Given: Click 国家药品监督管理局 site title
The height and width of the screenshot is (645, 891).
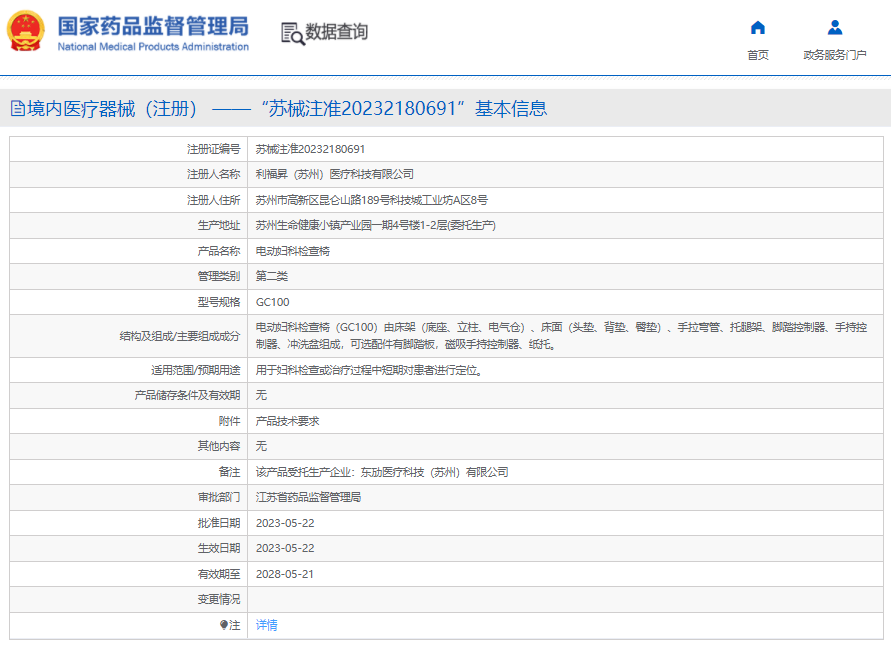Looking at the screenshot, I should click(x=153, y=26).
